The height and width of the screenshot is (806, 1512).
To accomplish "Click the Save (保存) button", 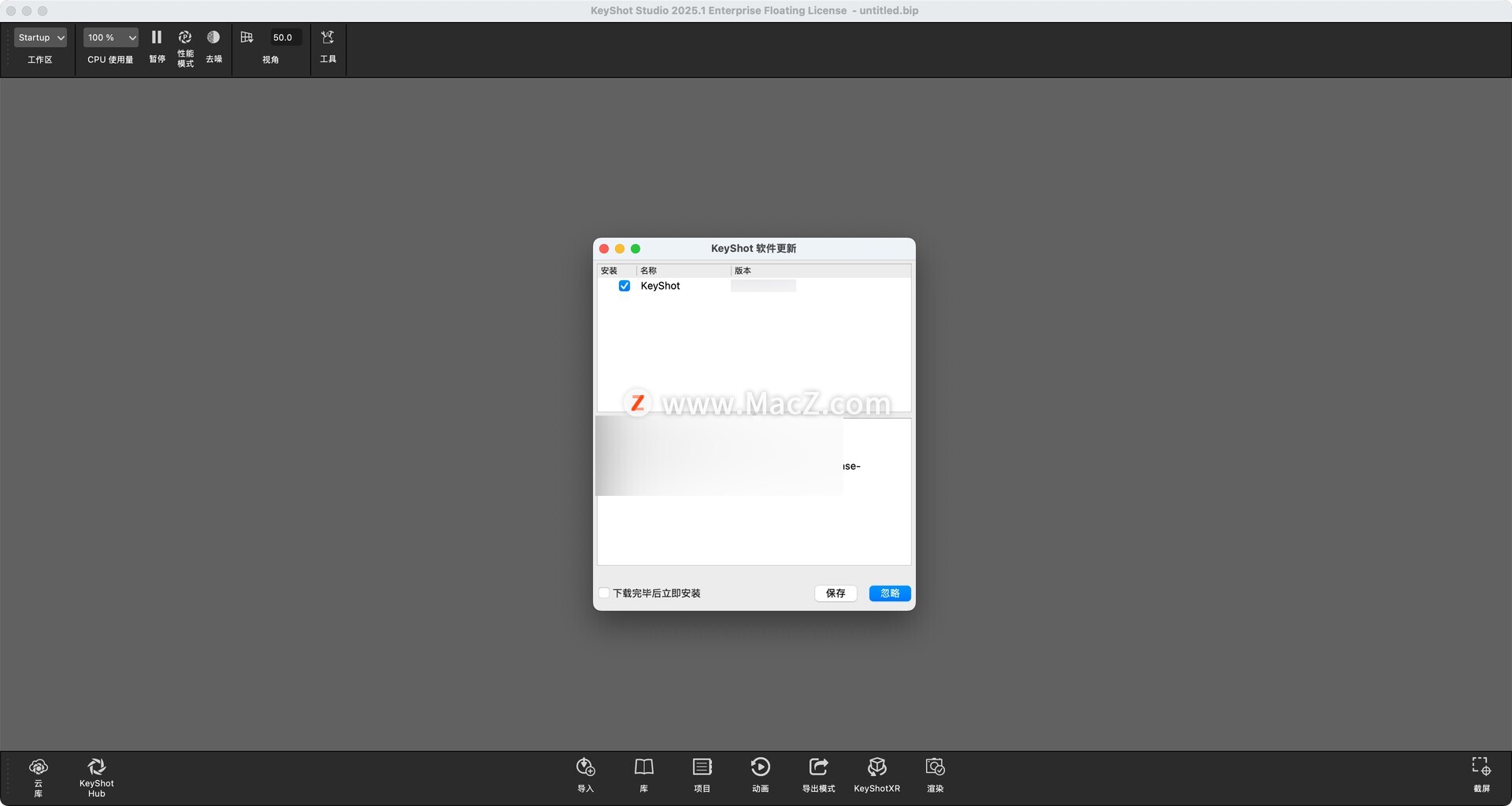I will 836,593.
